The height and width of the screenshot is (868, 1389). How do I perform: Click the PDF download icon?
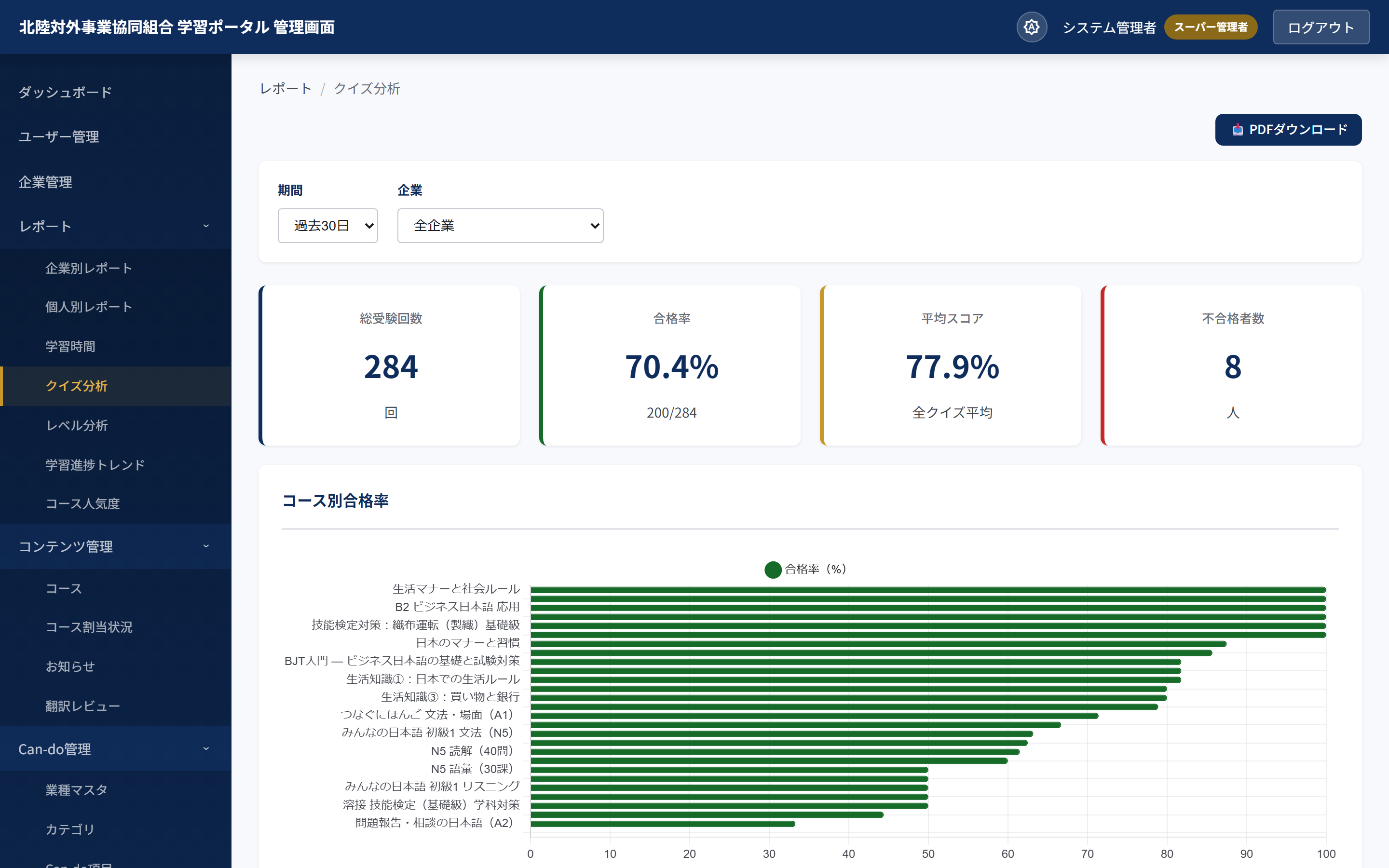[1238, 130]
